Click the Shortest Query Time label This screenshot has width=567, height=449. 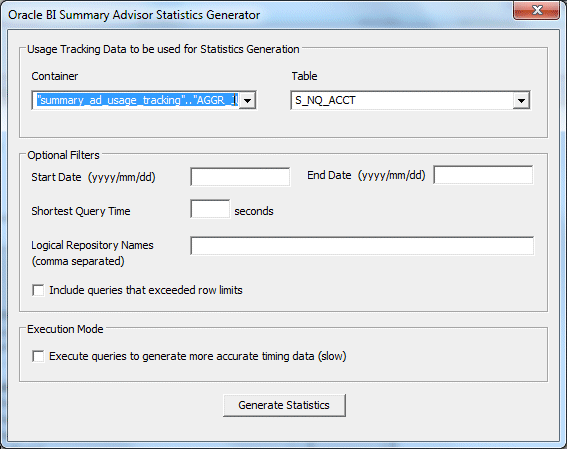(81, 211)
